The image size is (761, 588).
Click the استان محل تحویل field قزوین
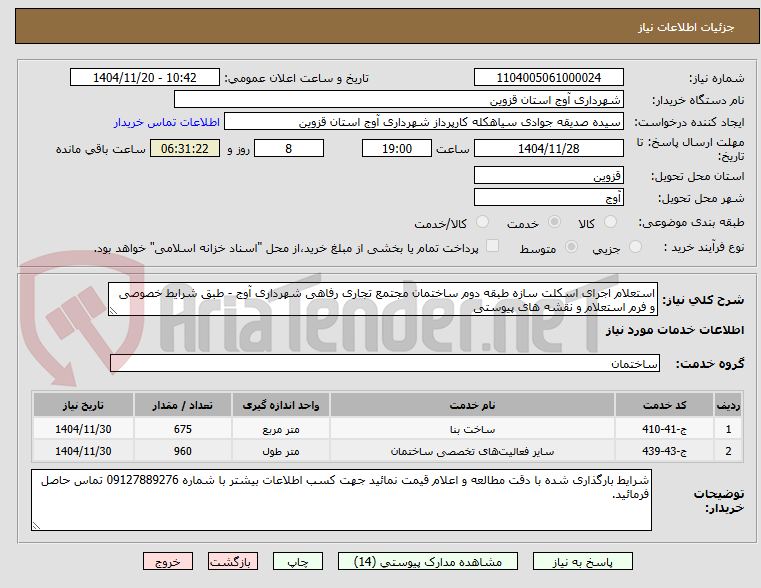coord(548,175)
